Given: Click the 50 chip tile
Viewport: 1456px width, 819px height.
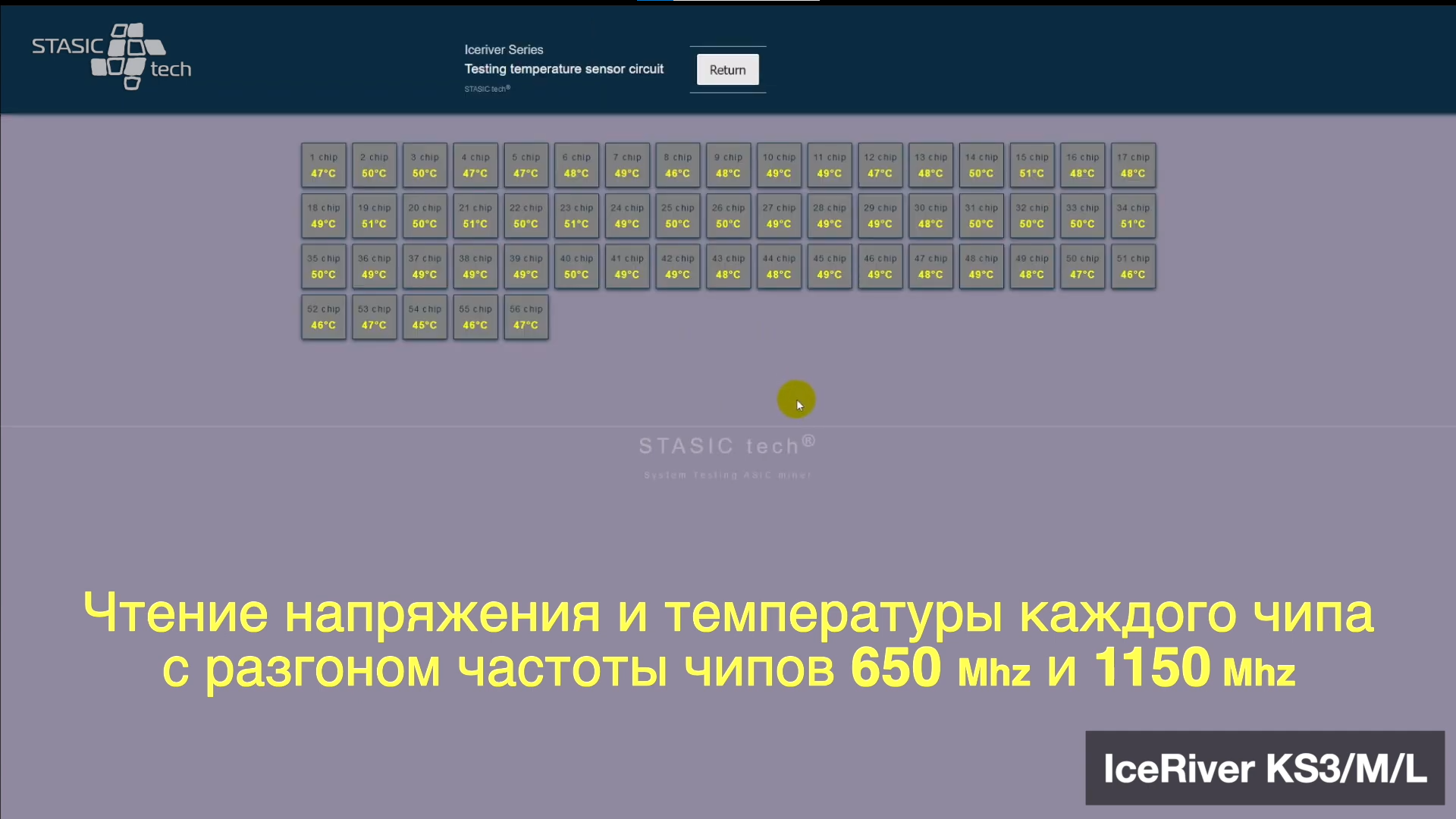Looking at the screenshot, I should [x=1082, y=266].
